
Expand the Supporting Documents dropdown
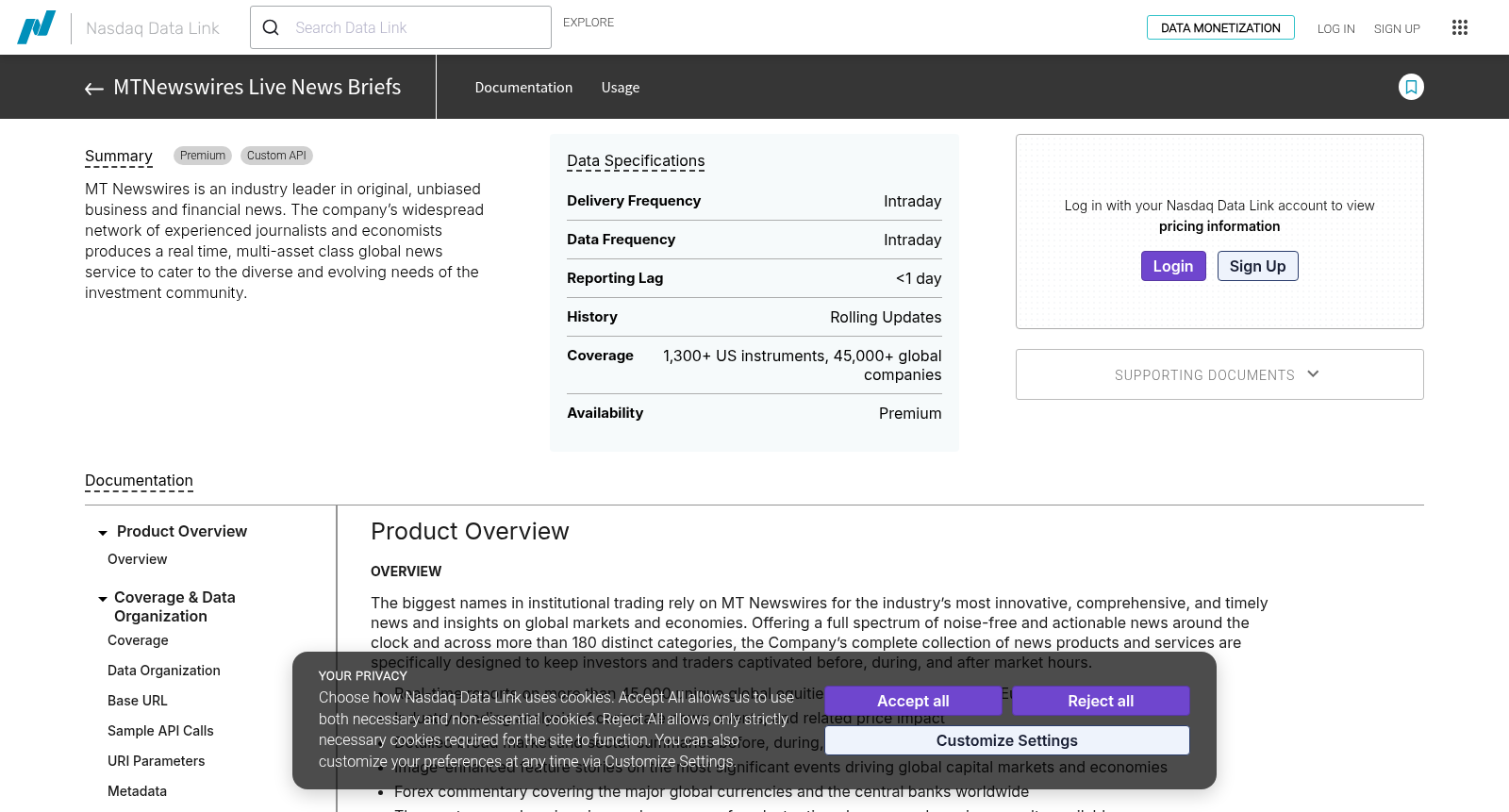[x=1219, y=374]
